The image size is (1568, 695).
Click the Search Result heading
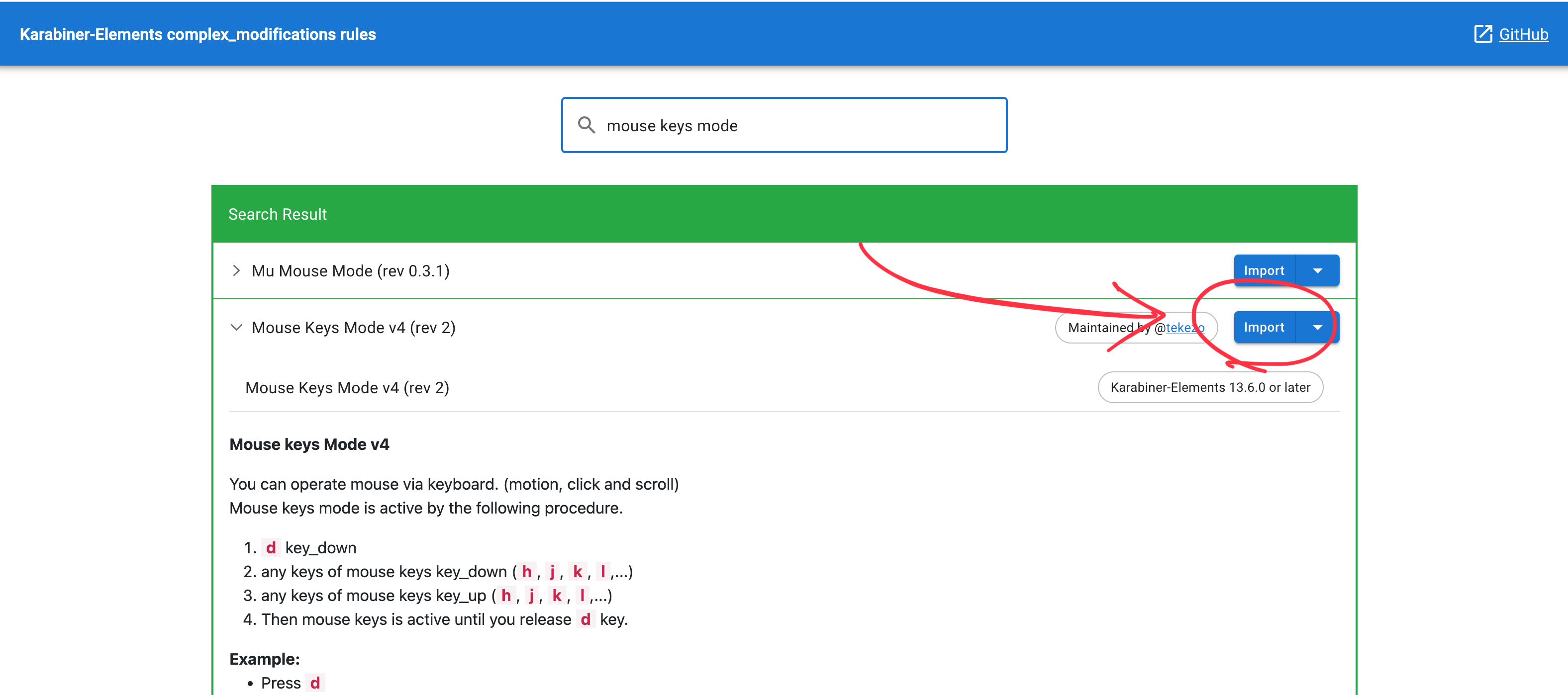[x=278, y=214]
